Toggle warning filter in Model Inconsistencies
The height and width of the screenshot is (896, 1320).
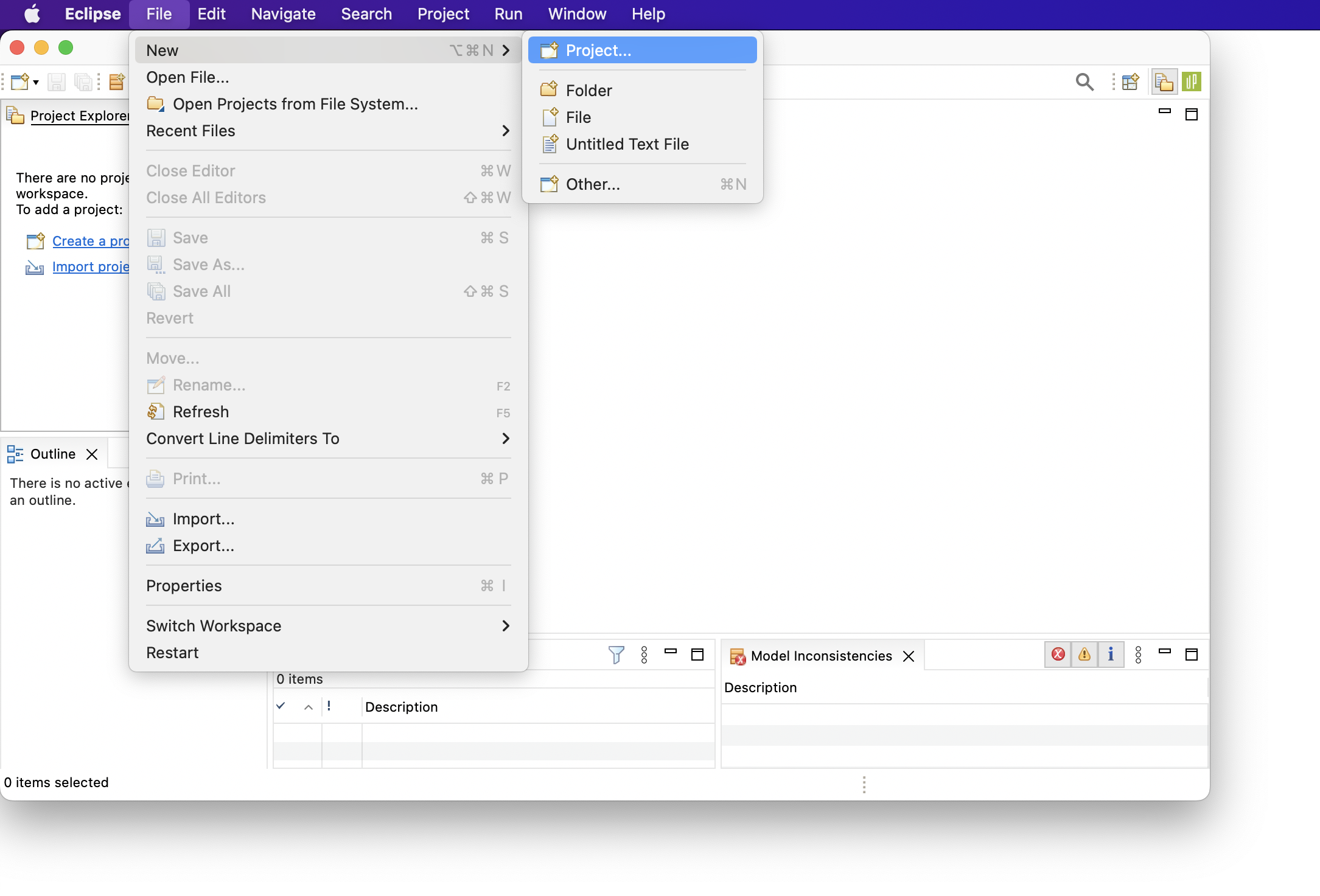pyautogui.click(x=1084, y=655)
